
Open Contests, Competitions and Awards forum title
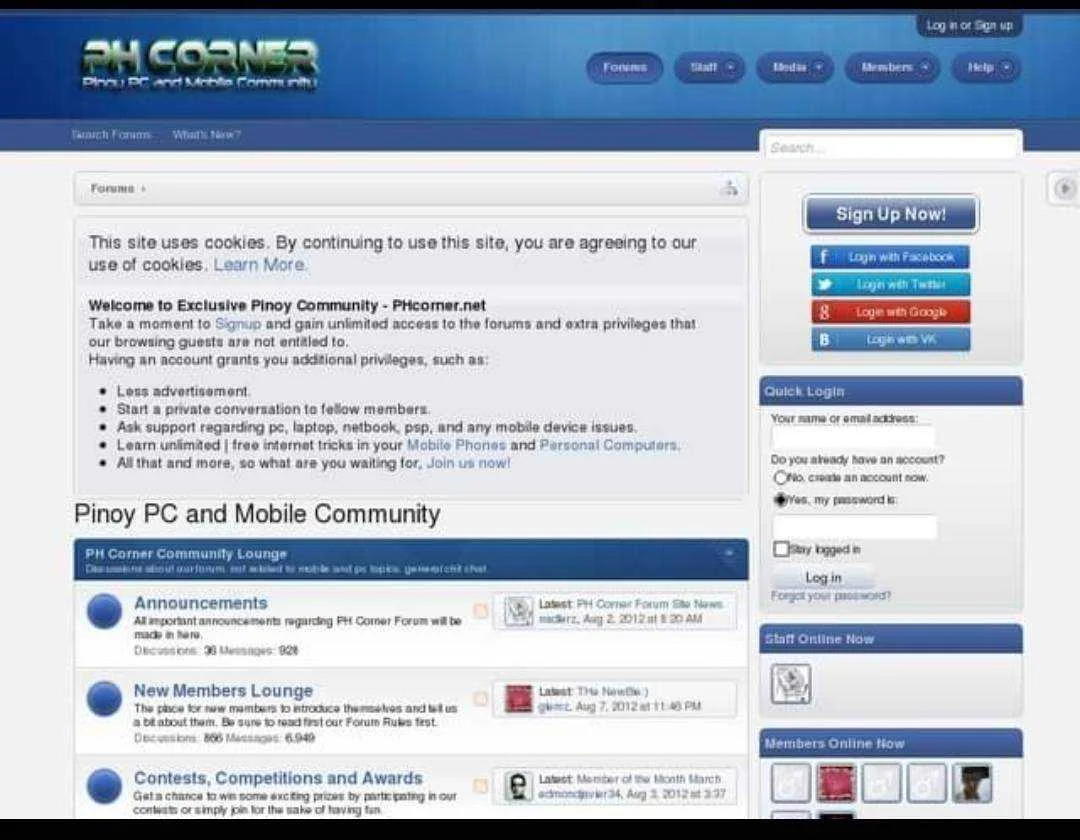[278, 777]
